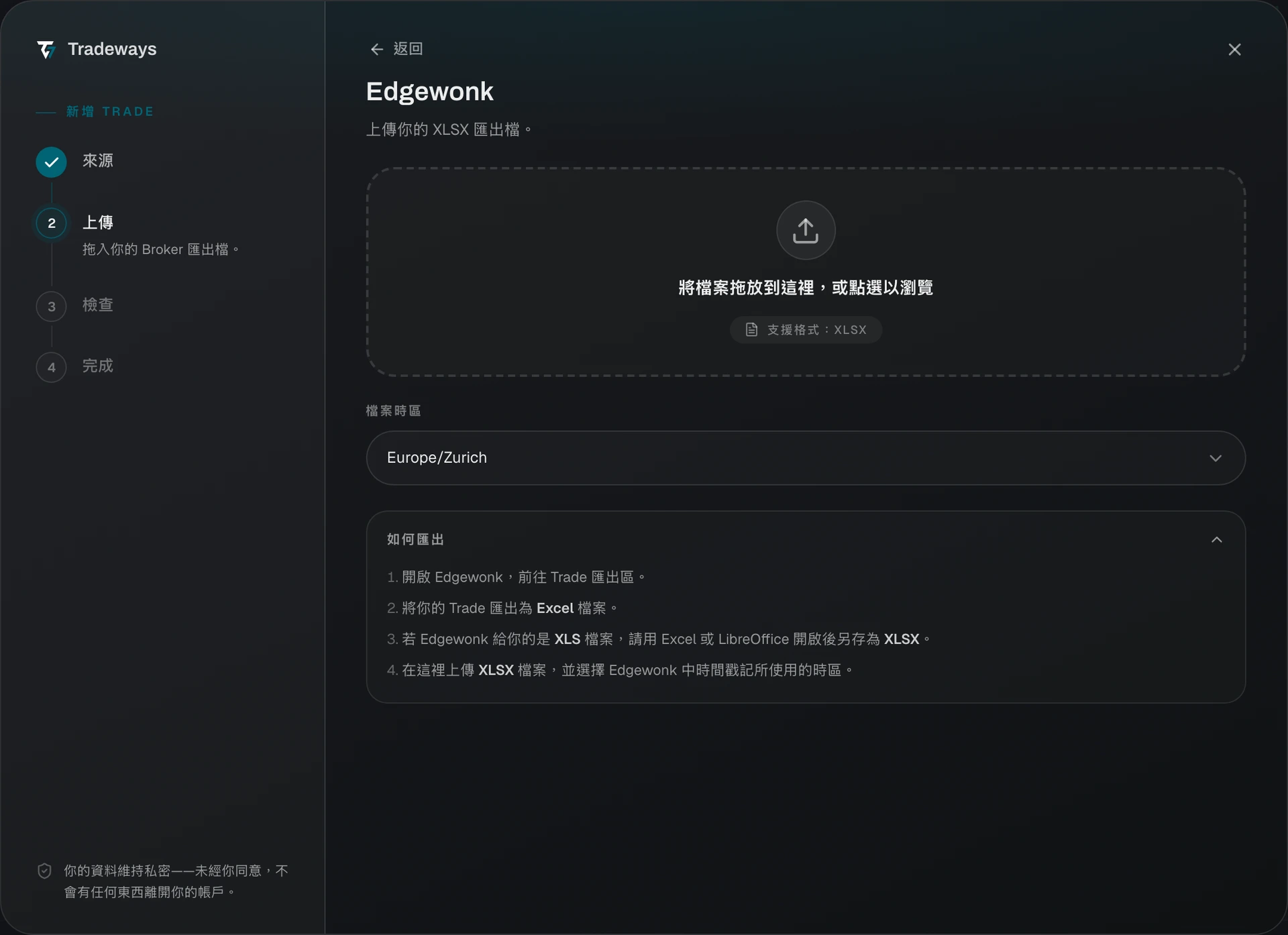Close the Edgewonk import dialog
Viewport: 1288px width, 935px height.
click(1234, 50)
